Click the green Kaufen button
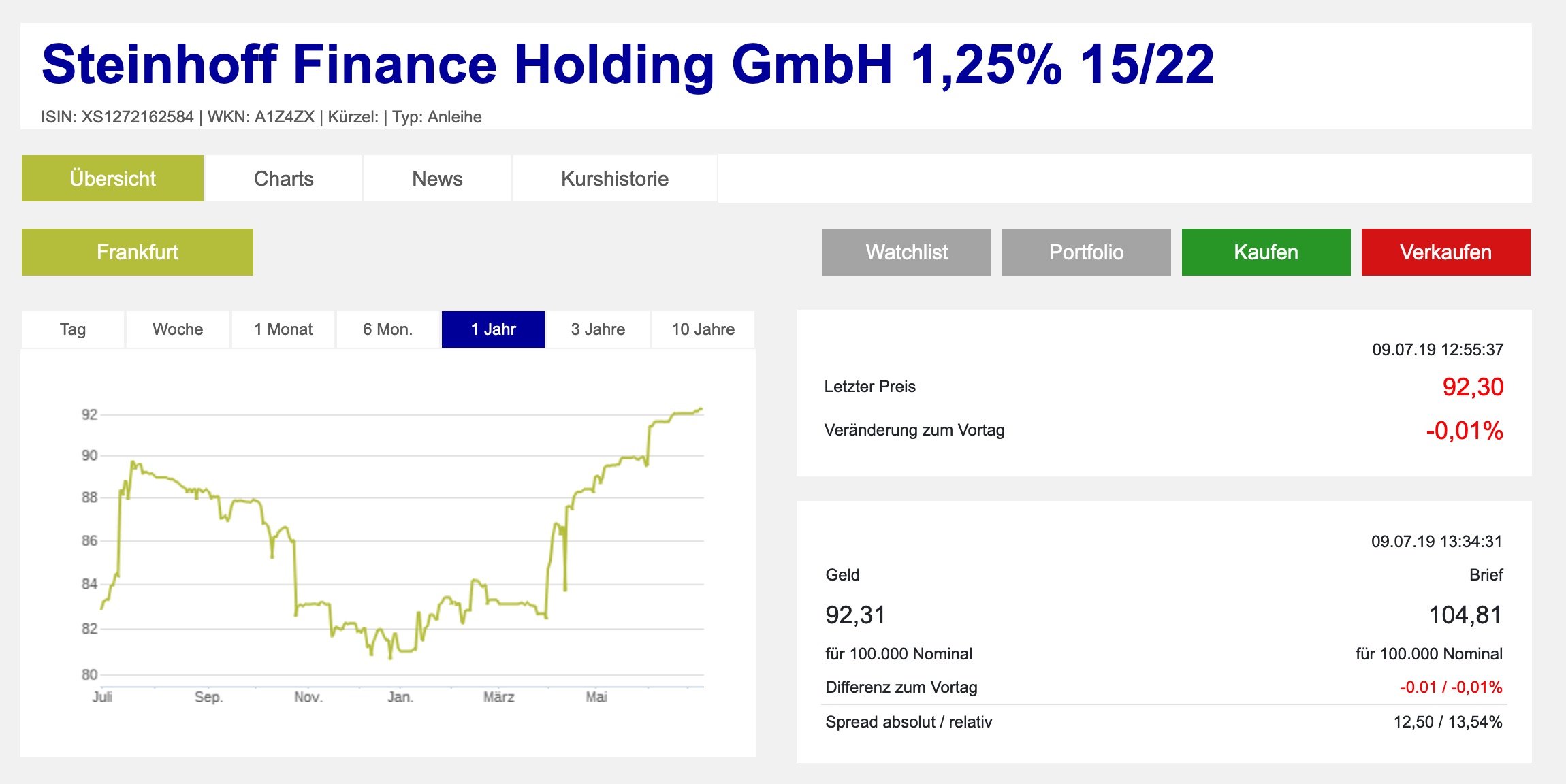 click(x=1264, y=252)
